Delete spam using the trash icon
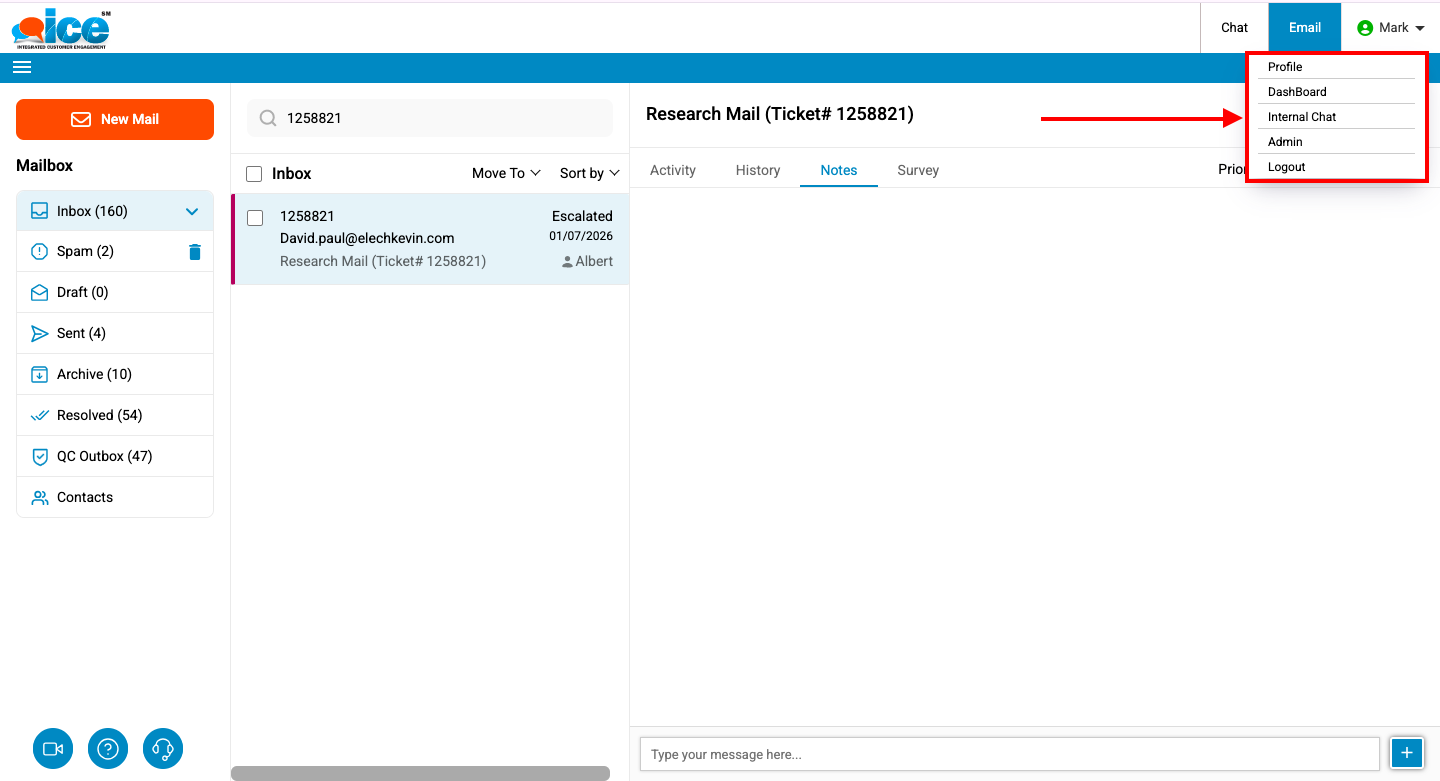 coord(195,252)
